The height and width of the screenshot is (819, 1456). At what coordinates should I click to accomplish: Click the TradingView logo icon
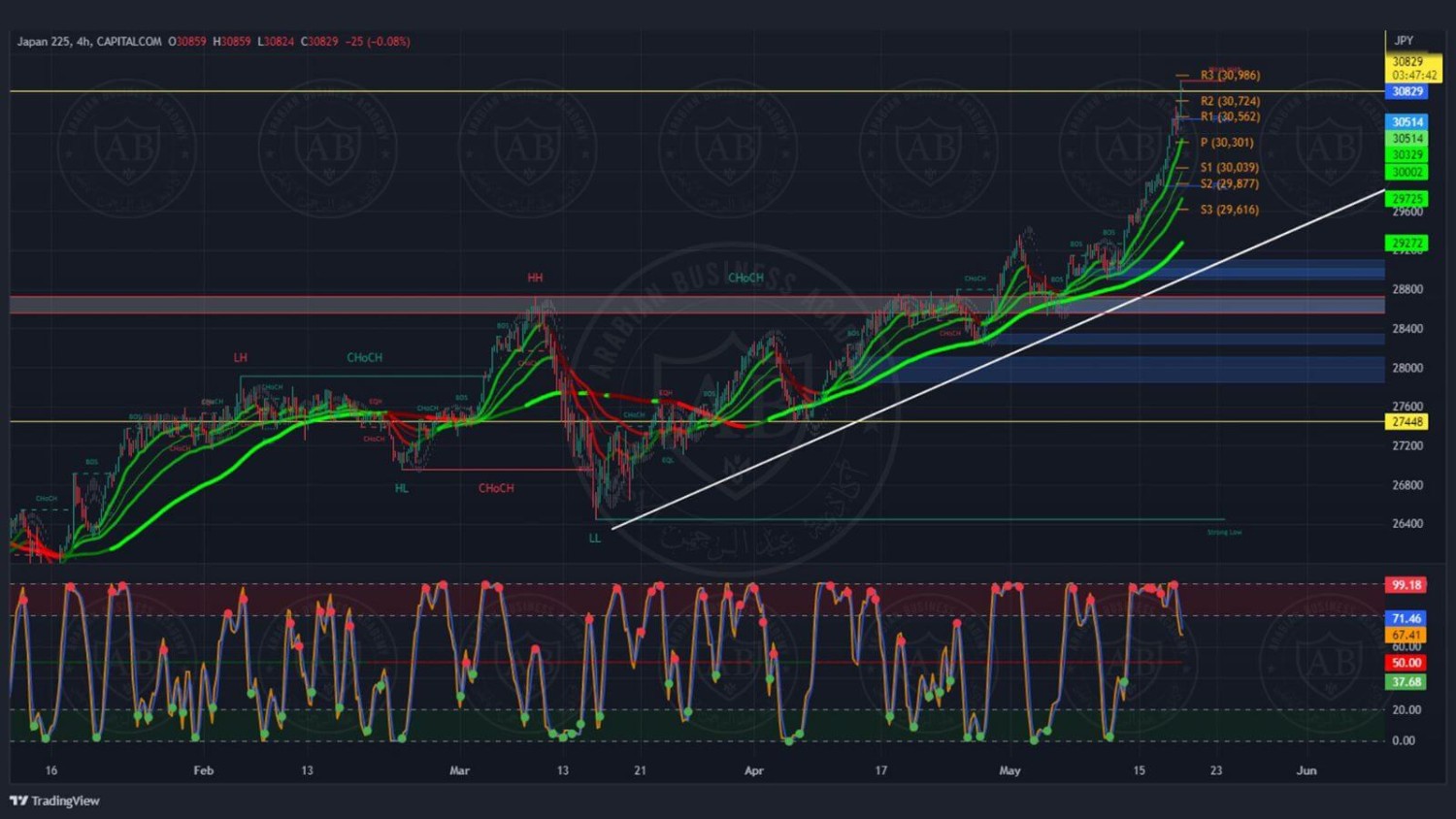[x=18, y=801]
